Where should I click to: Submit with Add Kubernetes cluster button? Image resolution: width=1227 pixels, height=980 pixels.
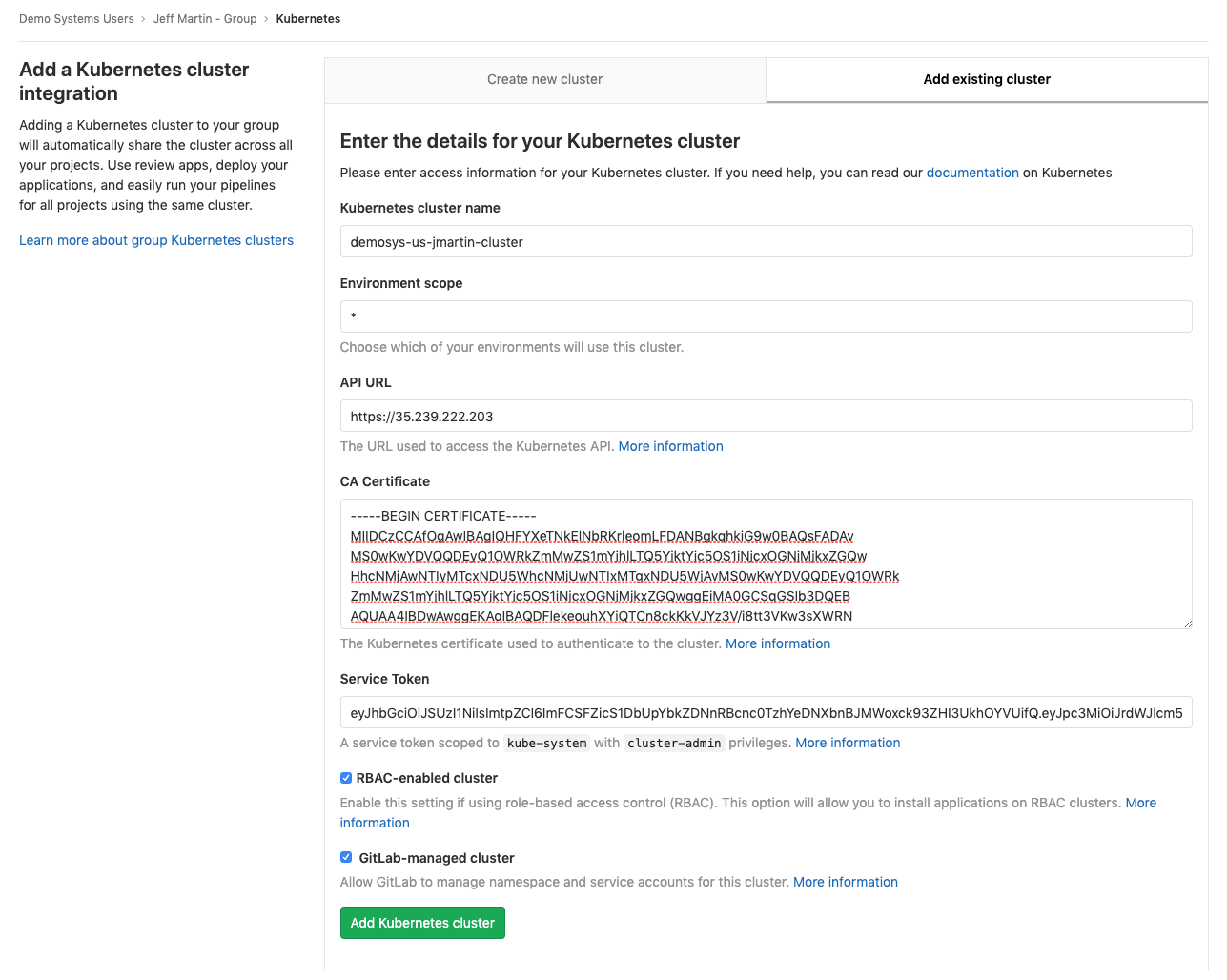coord(422,923)
